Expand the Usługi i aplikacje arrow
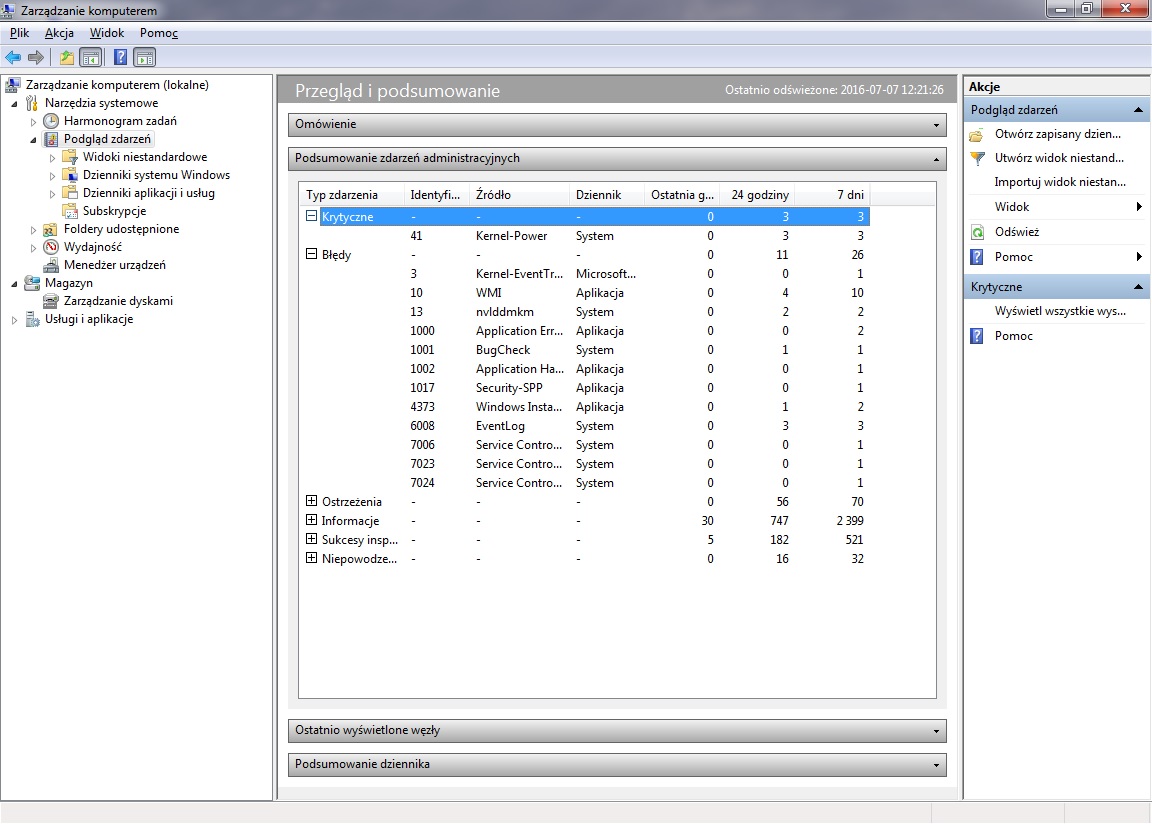The image size is (1152, 824). click(x=14, y=319)
